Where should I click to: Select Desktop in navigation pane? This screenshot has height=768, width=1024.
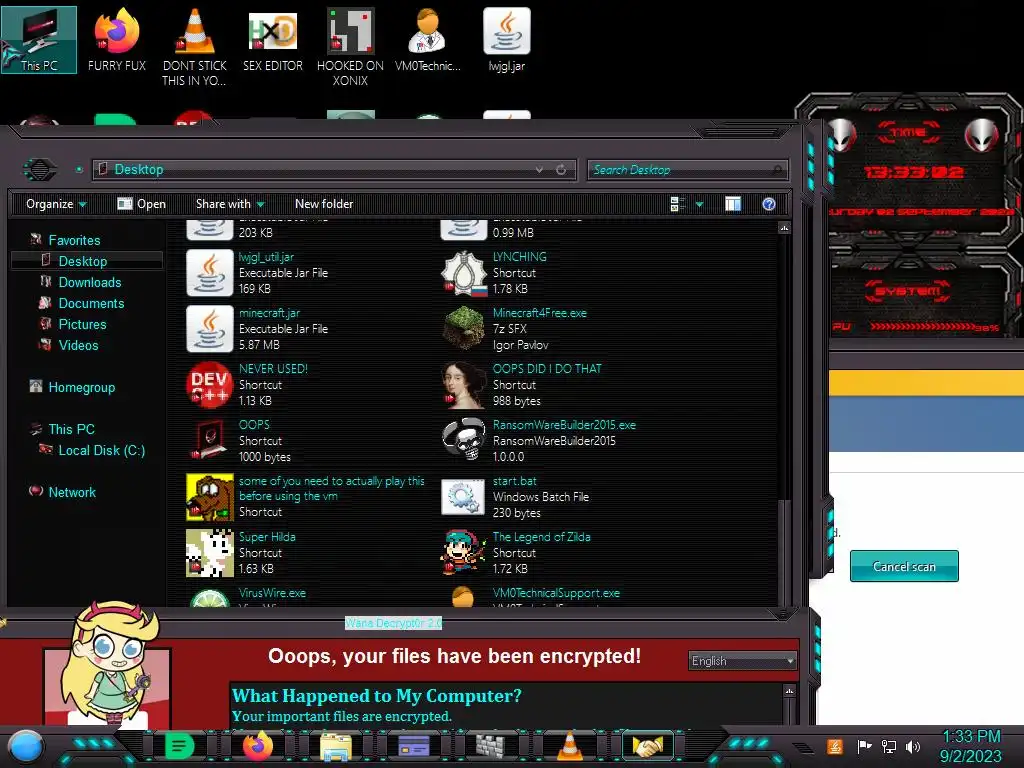click(x=83, y=261)
